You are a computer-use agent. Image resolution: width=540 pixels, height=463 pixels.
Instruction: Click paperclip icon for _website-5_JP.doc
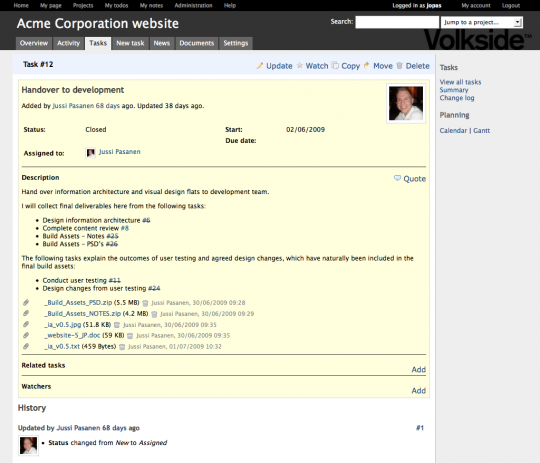26,335
